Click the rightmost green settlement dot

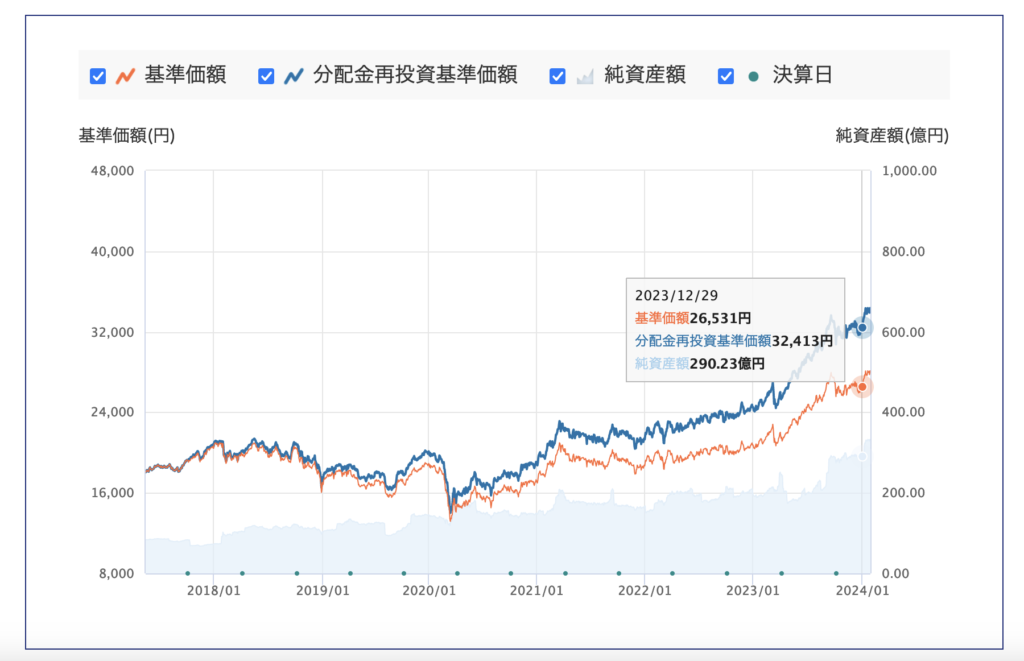(x=836, y=573)
